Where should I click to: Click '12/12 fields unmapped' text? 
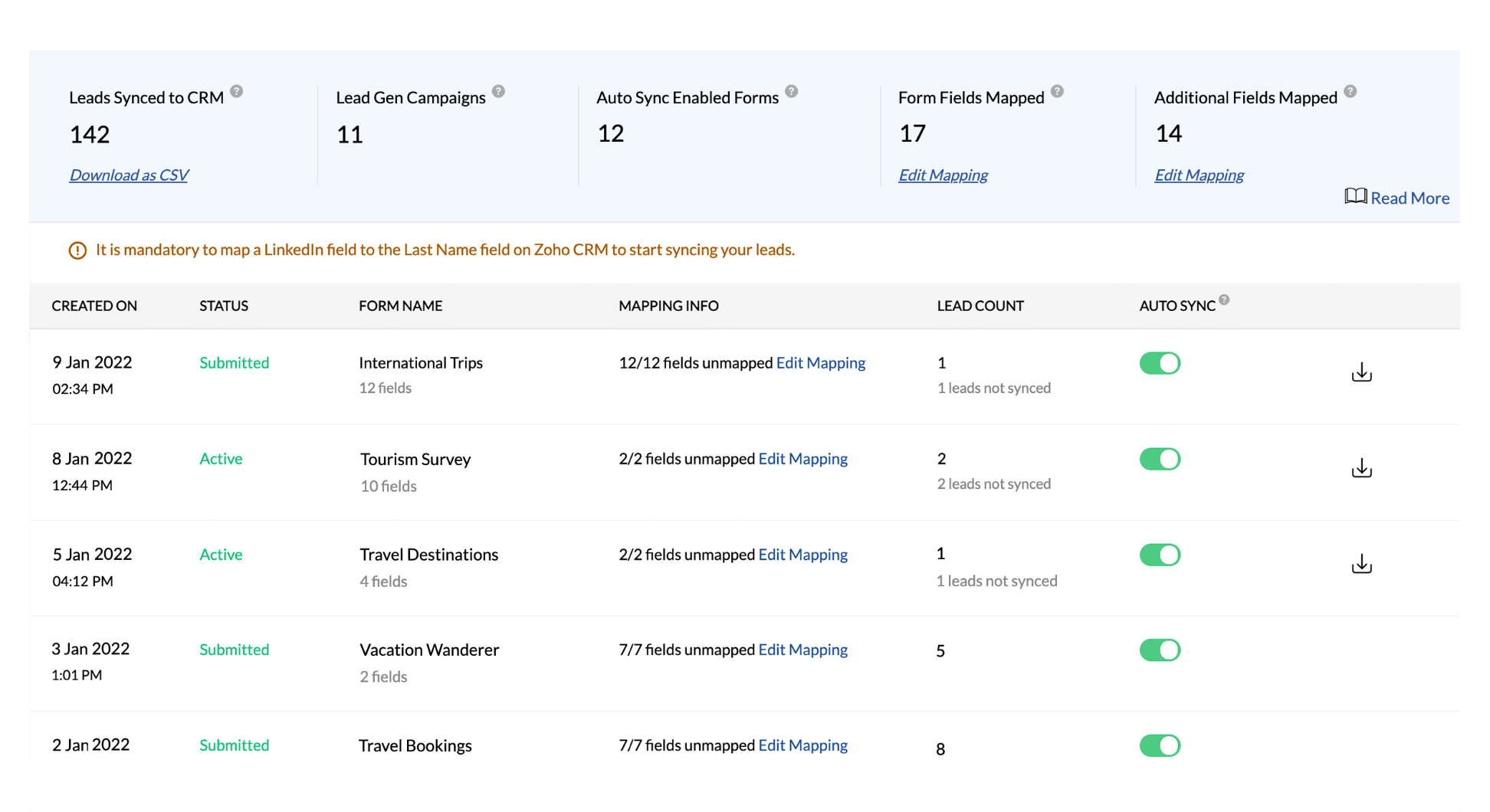(x=696, y=362)
